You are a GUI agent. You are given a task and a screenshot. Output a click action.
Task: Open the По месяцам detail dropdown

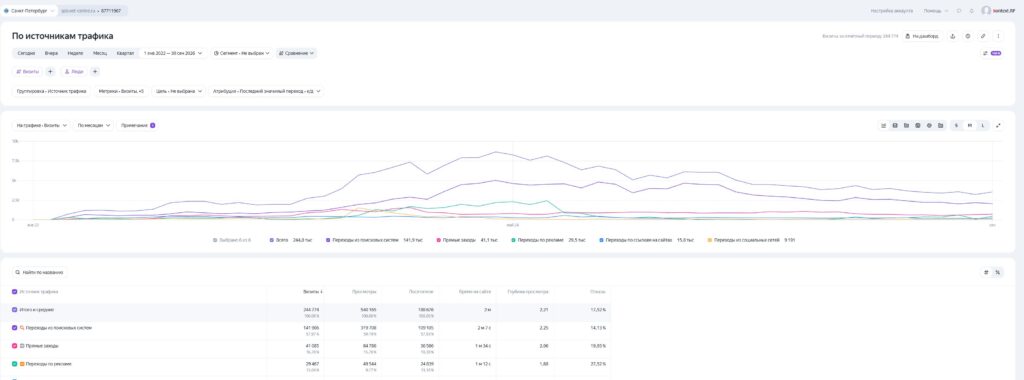pyautogui.click(x=93, y=125)
